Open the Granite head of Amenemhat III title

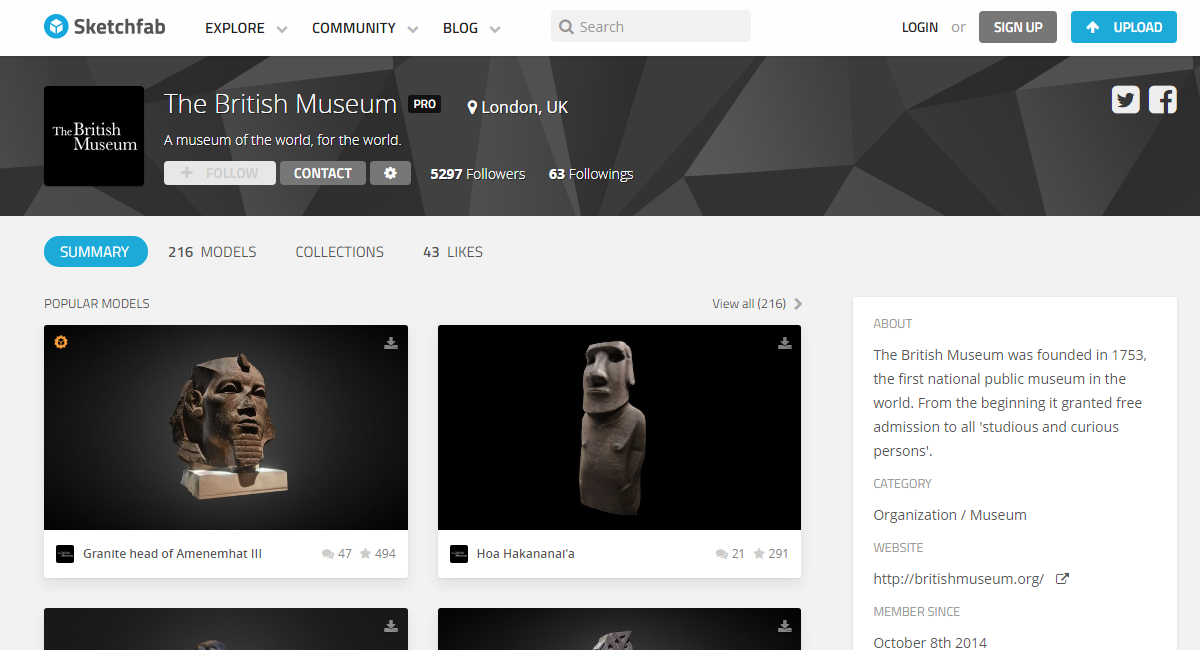(172, 554)
